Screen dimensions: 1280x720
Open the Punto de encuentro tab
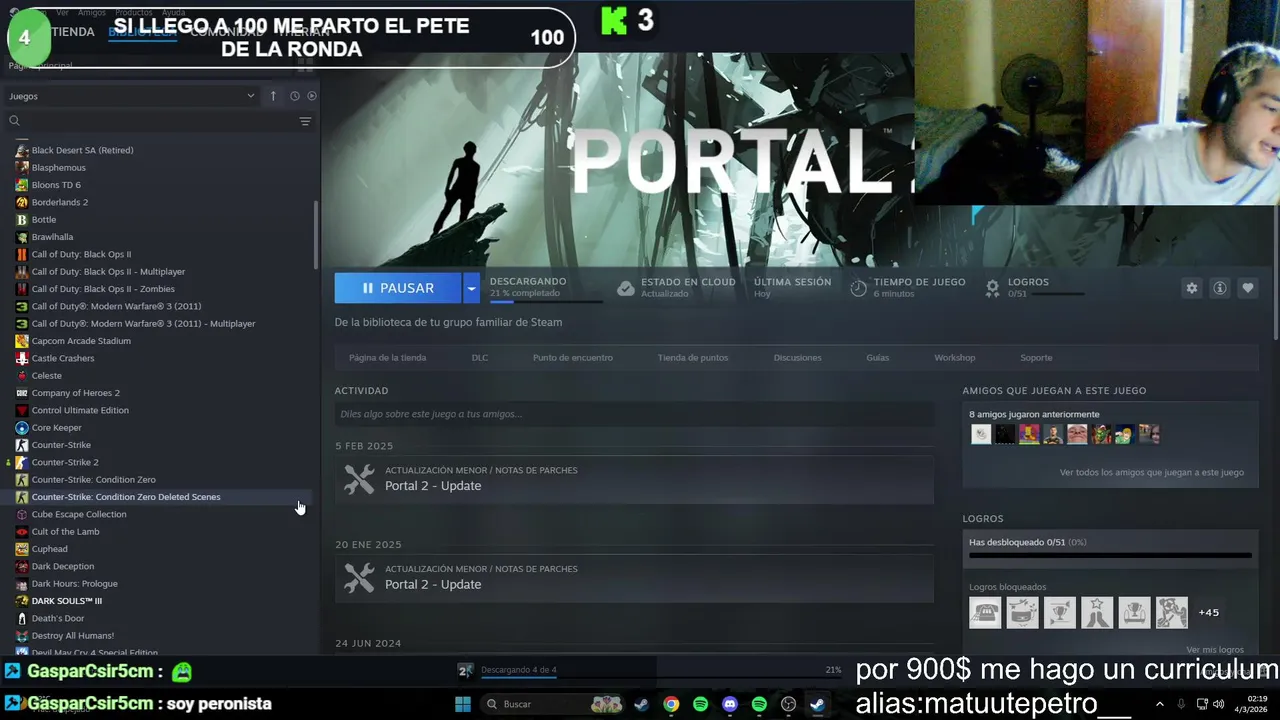[x=573, y=358]
